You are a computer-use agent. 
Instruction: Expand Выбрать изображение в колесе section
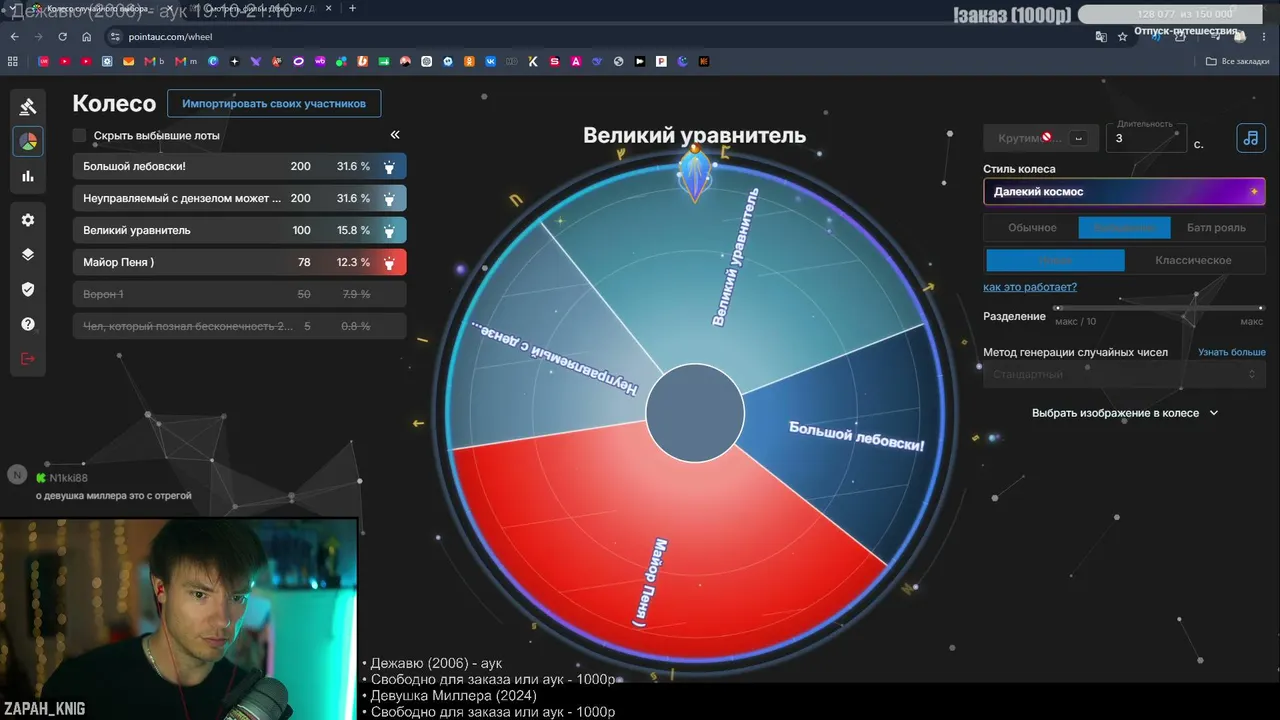click(x=1125, y=413)
